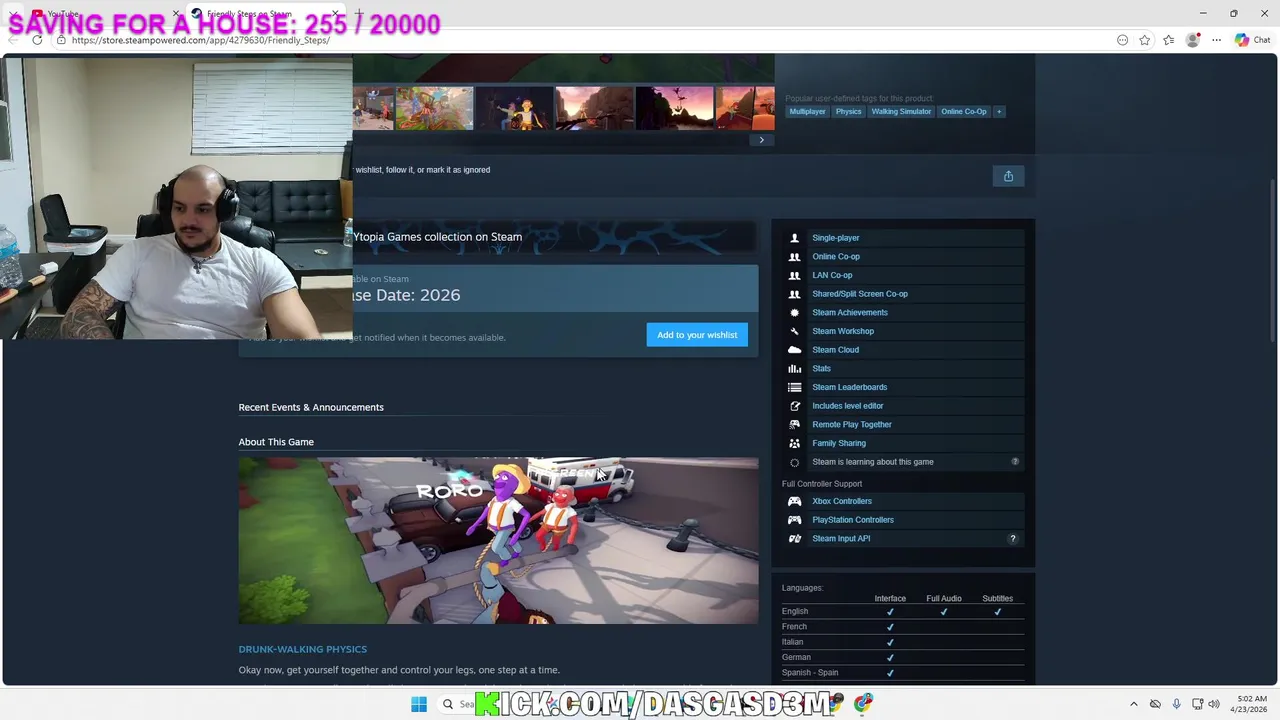
Task: Click the Steam Workshop wrench icon
Action: click(794, 331)
